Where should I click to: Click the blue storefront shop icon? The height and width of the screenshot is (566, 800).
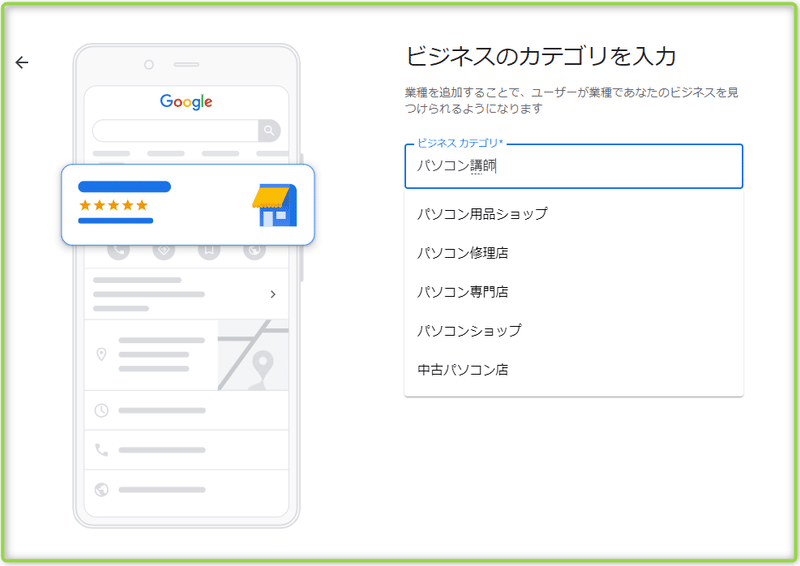point(274,205)
